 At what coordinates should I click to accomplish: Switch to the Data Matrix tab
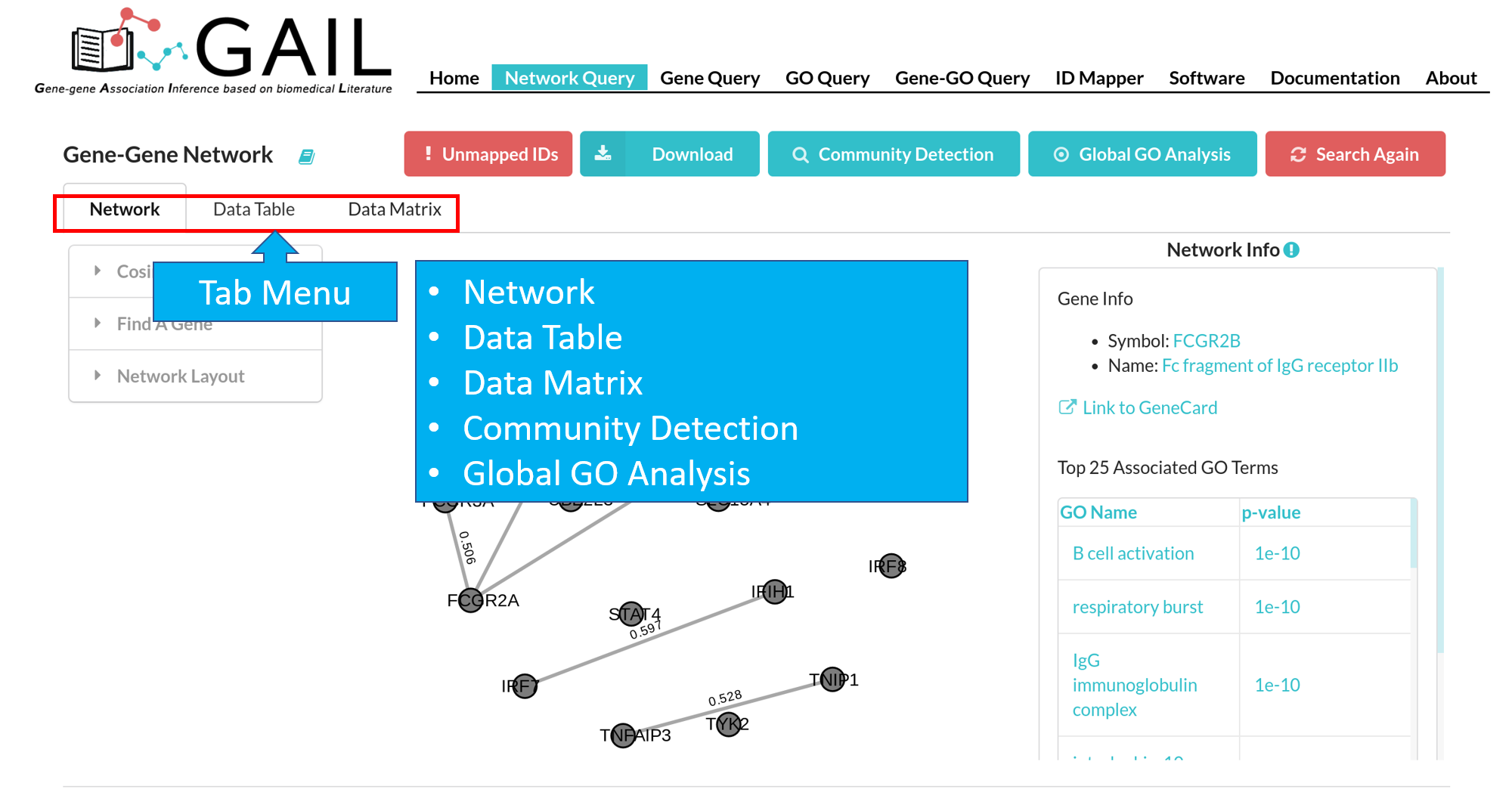(x=395, y=209)
